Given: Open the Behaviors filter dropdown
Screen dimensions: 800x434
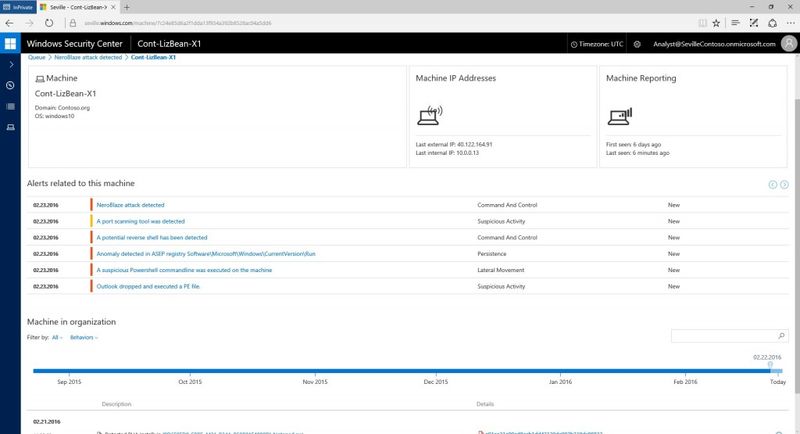Looking at the screenshot, I should [x=84, y=337].
